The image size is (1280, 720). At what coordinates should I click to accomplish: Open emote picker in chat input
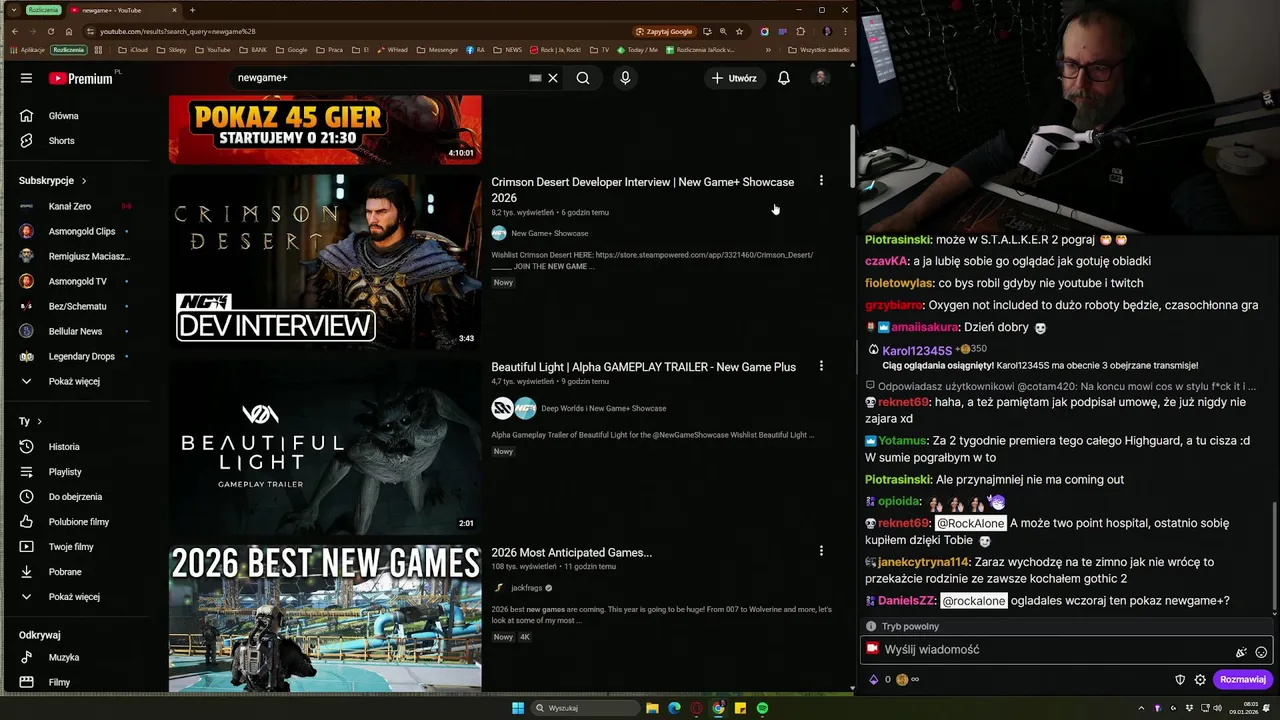click(1261, 652)
